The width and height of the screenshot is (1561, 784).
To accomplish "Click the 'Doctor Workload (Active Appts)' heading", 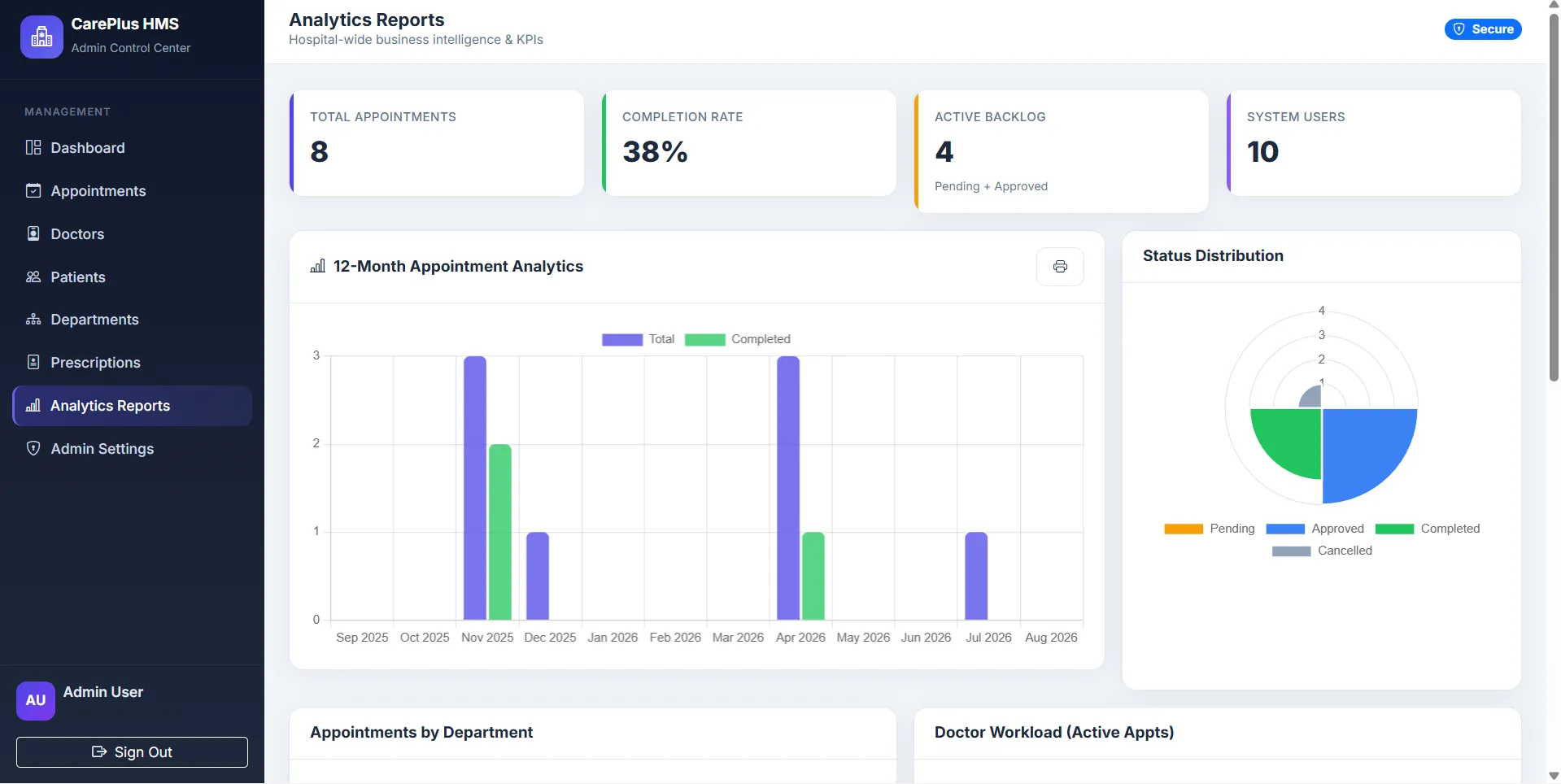I will pos(1054,732).
